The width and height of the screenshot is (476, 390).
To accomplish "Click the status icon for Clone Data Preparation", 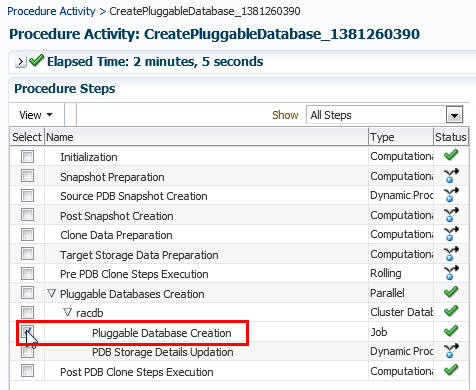I will [451, 234].
